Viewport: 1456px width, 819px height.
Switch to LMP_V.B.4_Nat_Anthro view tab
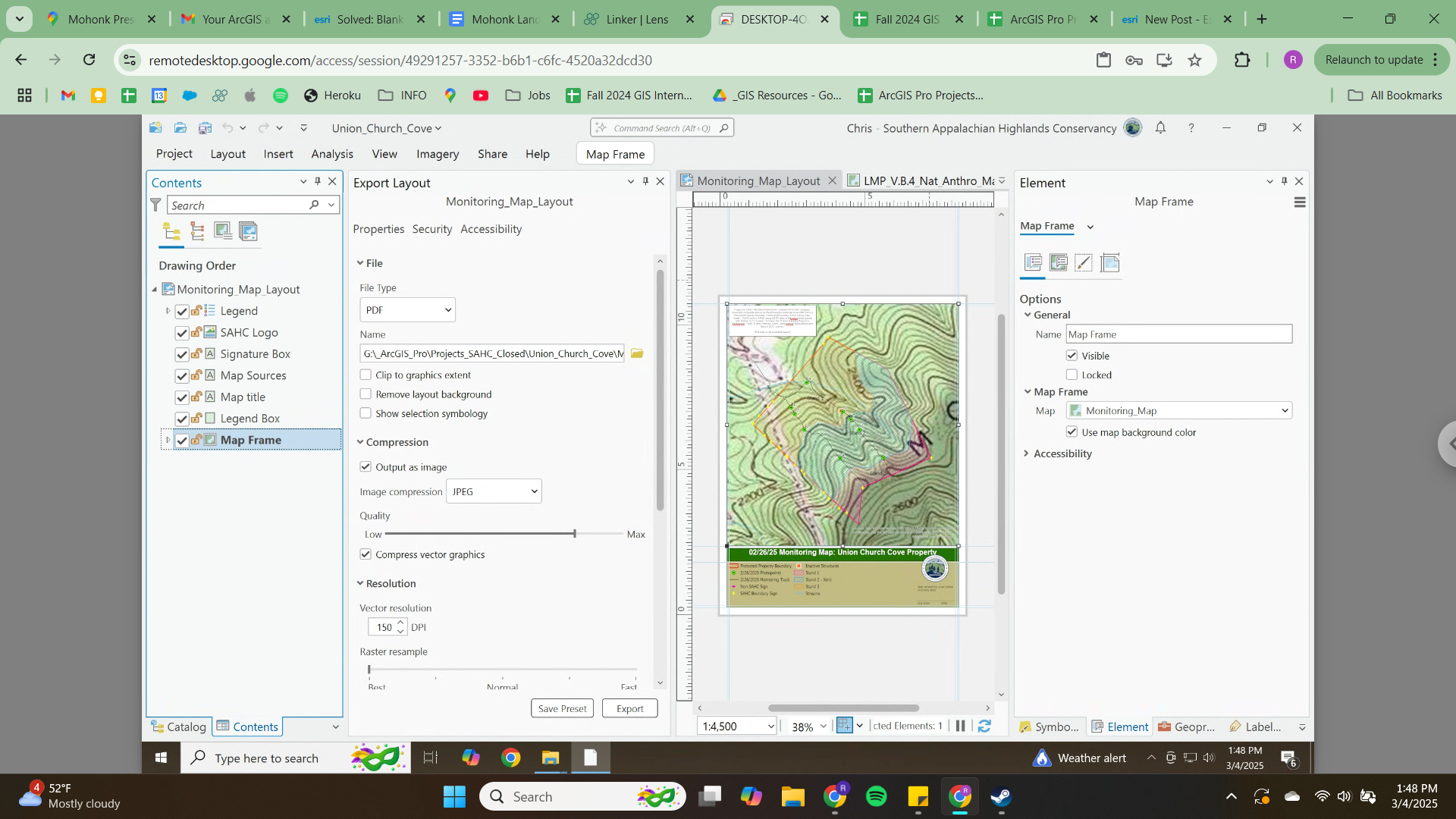click(x=921, y=180)
